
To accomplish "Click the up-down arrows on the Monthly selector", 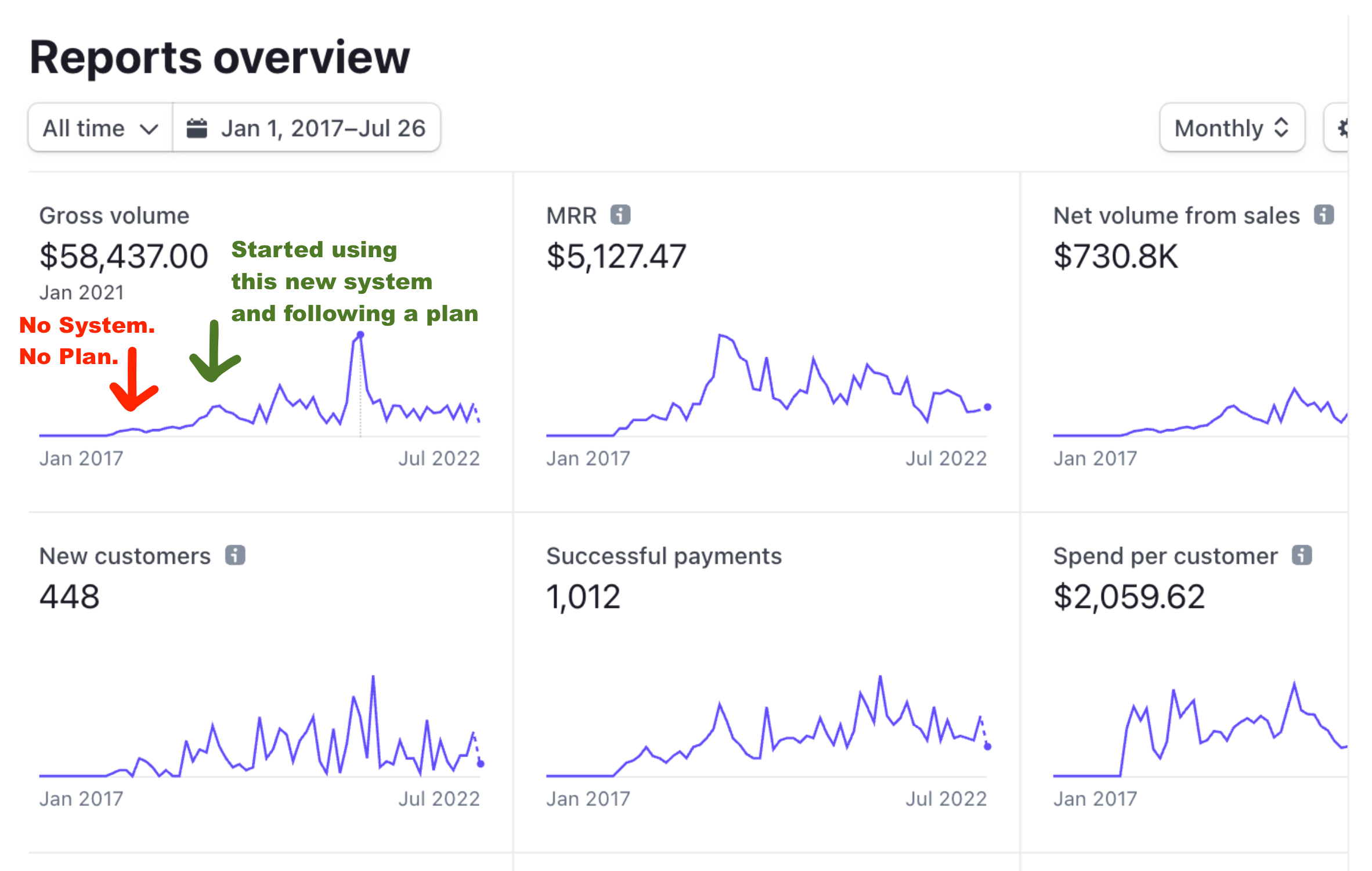I will click(1281, 128).
